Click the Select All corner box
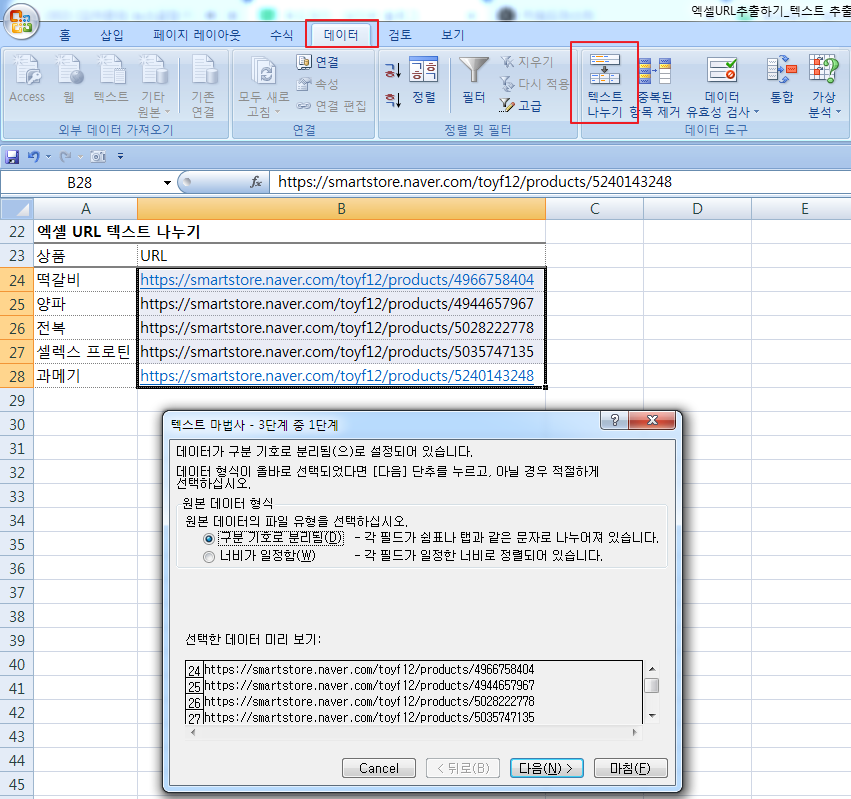This screenshot has height=799, width=851. tap(17, 209)
